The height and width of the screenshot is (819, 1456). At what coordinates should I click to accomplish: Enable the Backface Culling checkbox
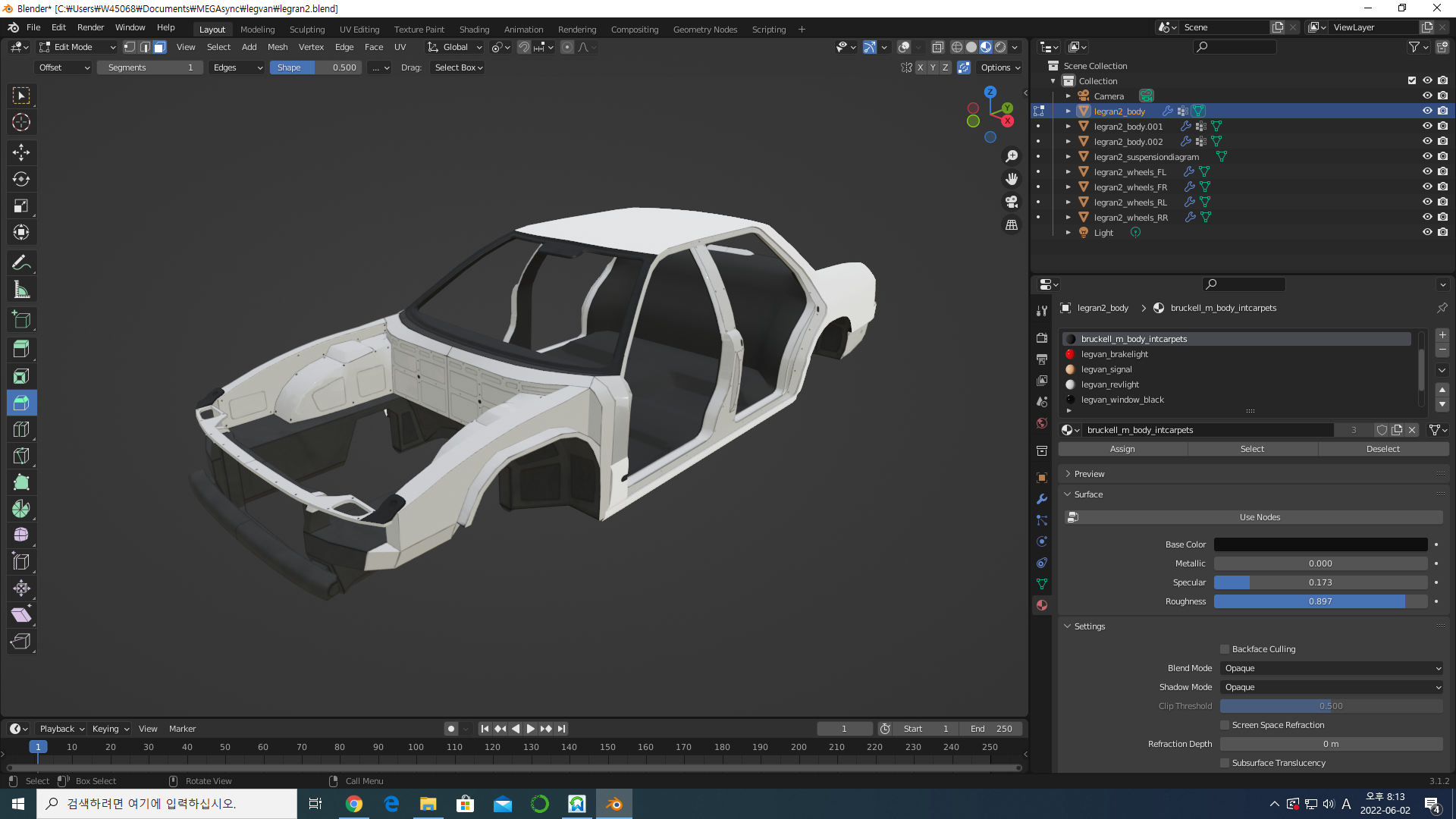1225,649
